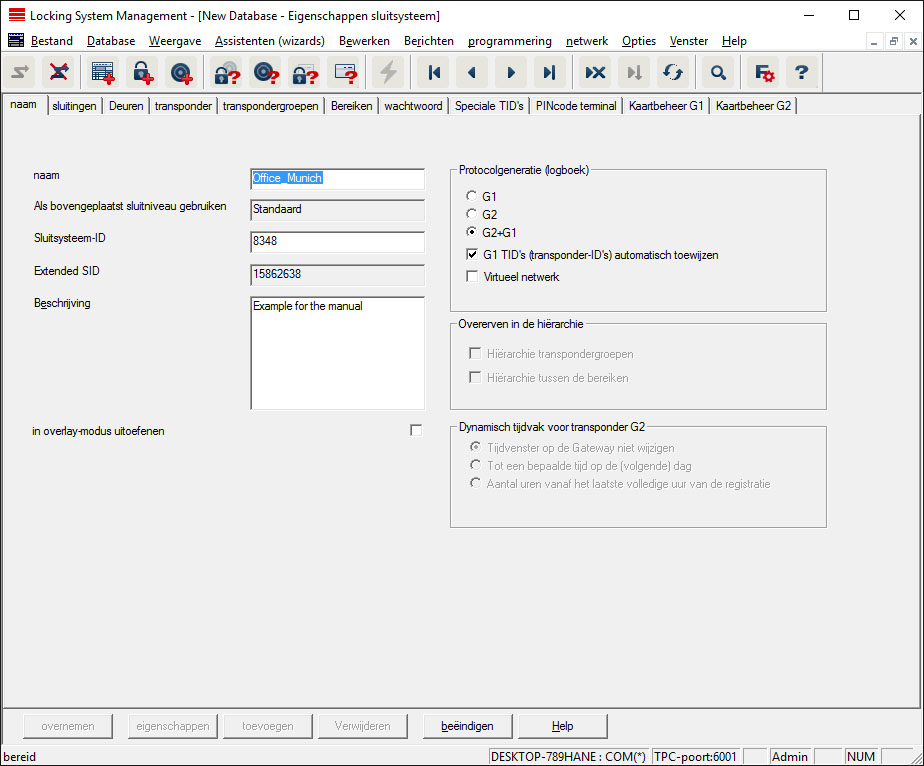Switch to the transpondergroepen tab

[x=270, y=106]
